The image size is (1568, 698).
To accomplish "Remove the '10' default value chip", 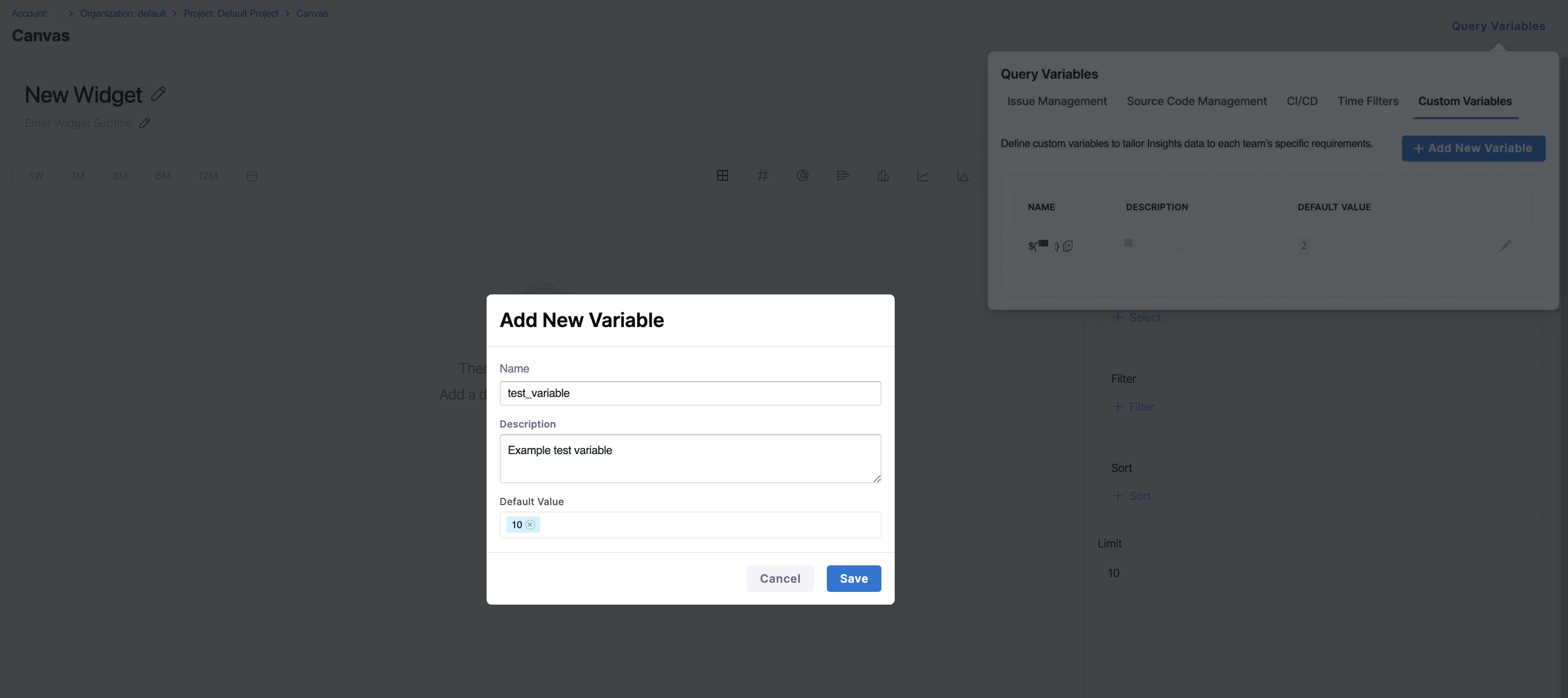I will 530,525.
